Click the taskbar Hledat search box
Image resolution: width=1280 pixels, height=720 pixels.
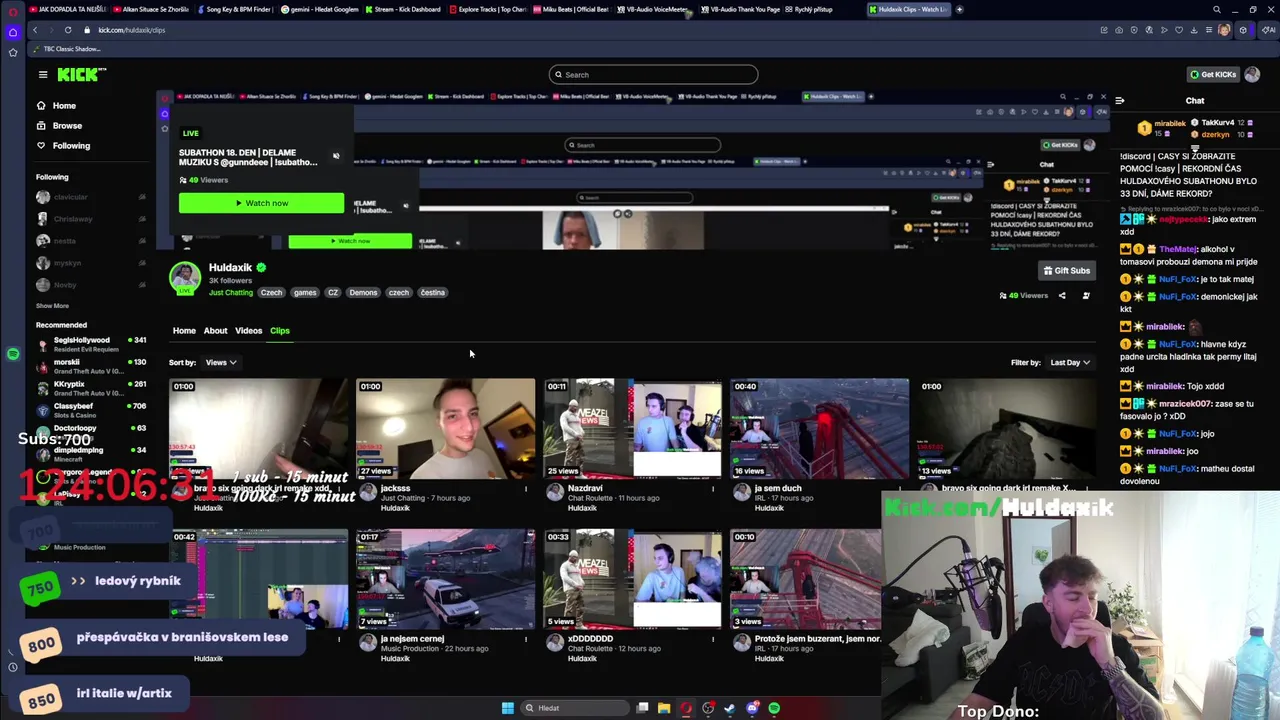[x=575, y=708]
